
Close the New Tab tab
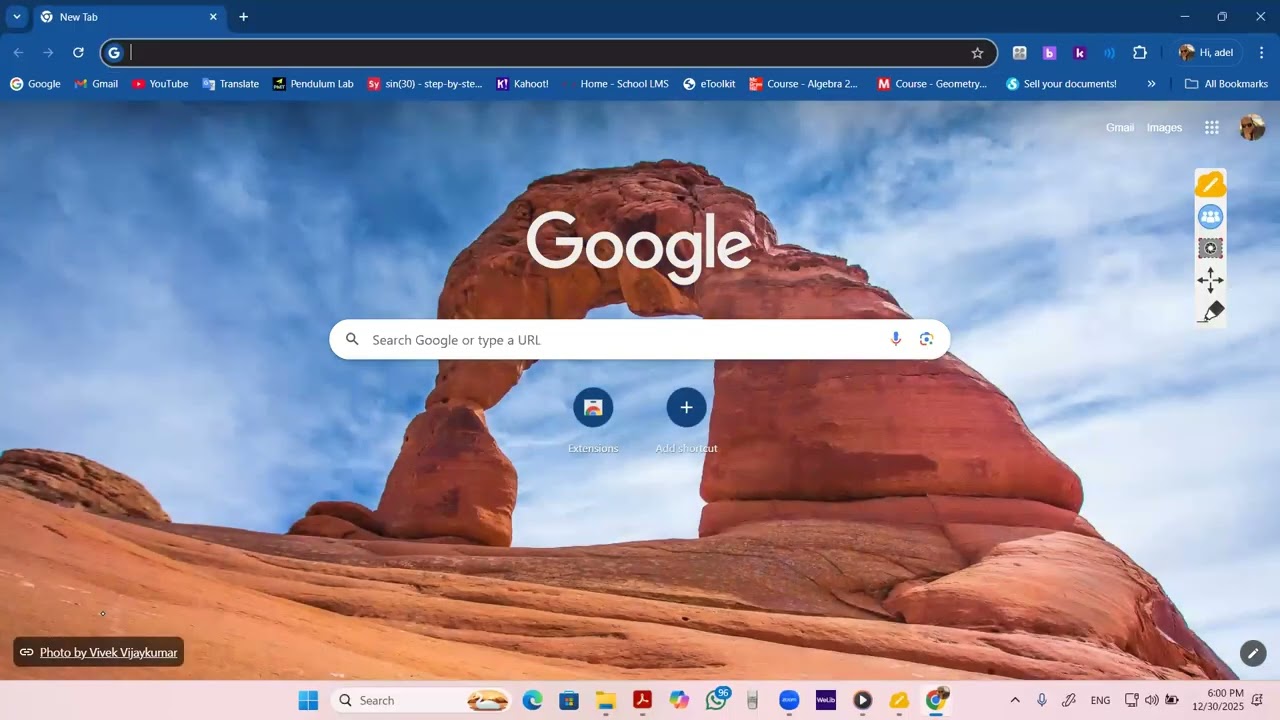[213, 17]
